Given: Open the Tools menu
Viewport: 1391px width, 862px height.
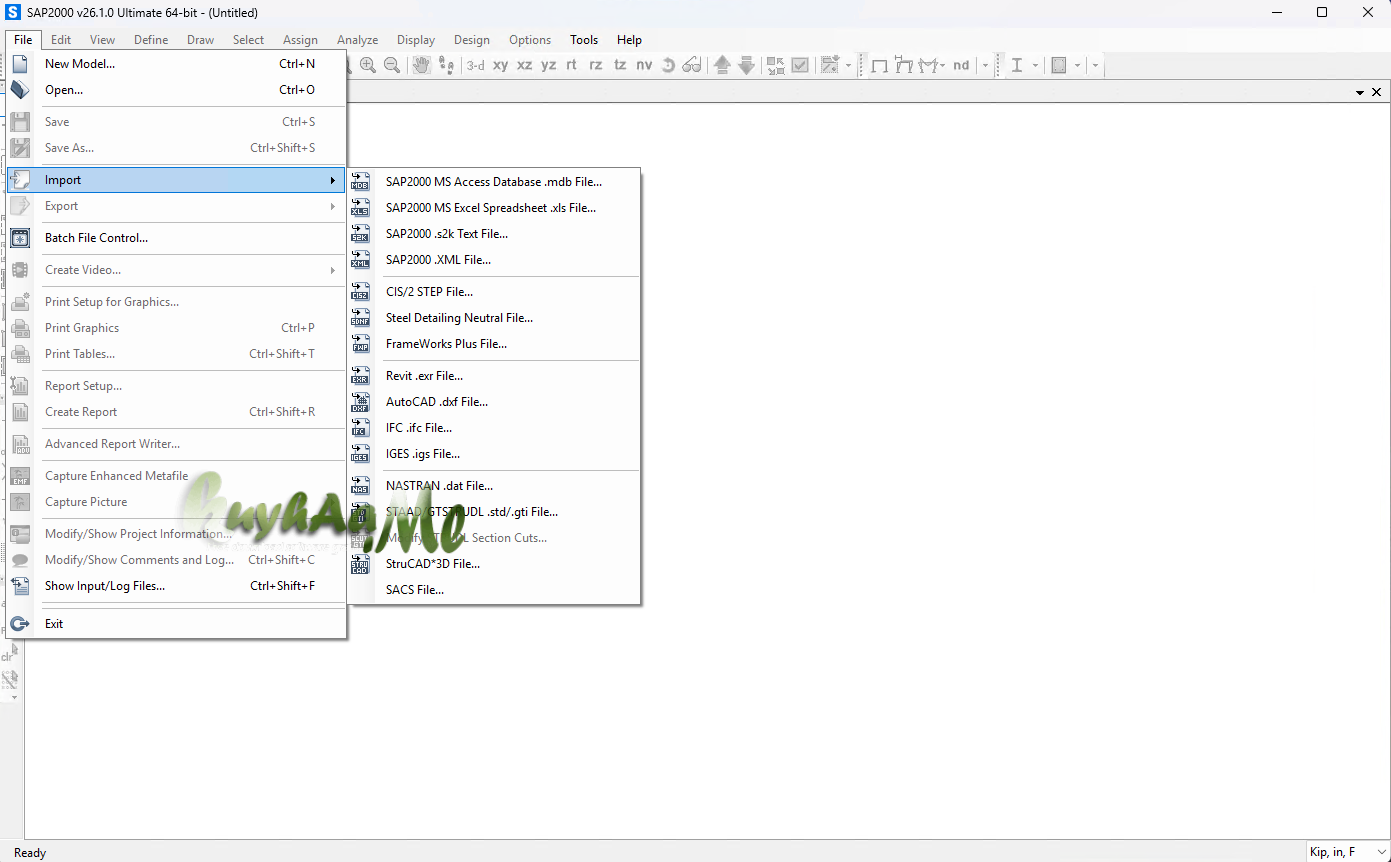Looking at the screenshot, I should [584, 40].
